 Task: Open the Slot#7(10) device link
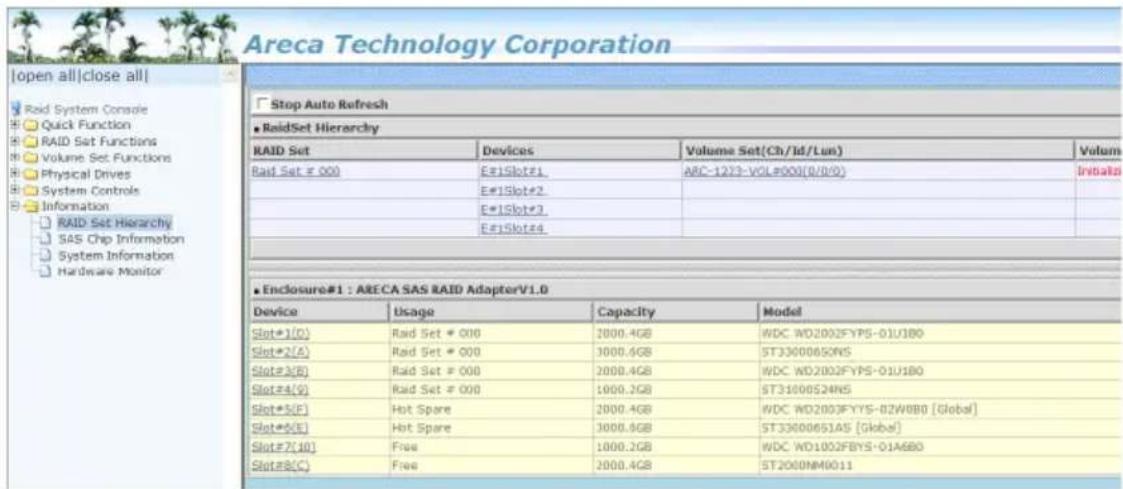point(284,447)
